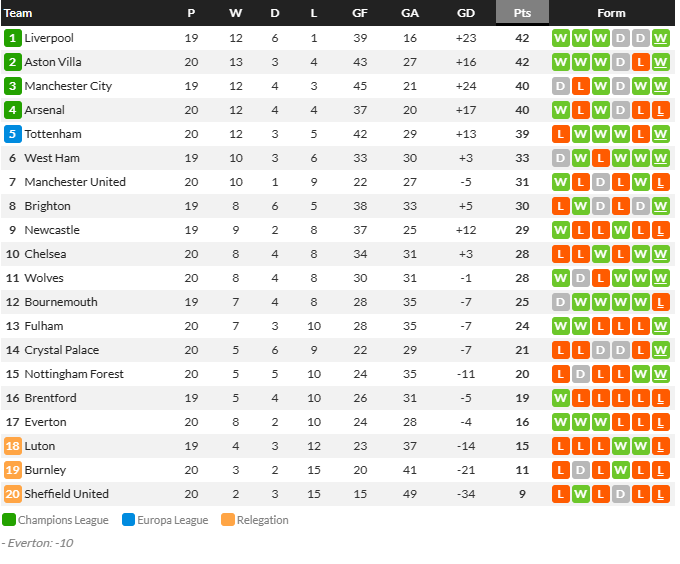Screen dimensions: 680x564
Task: Open the Aston Villa team link
Action: click(x=53, y=62)
